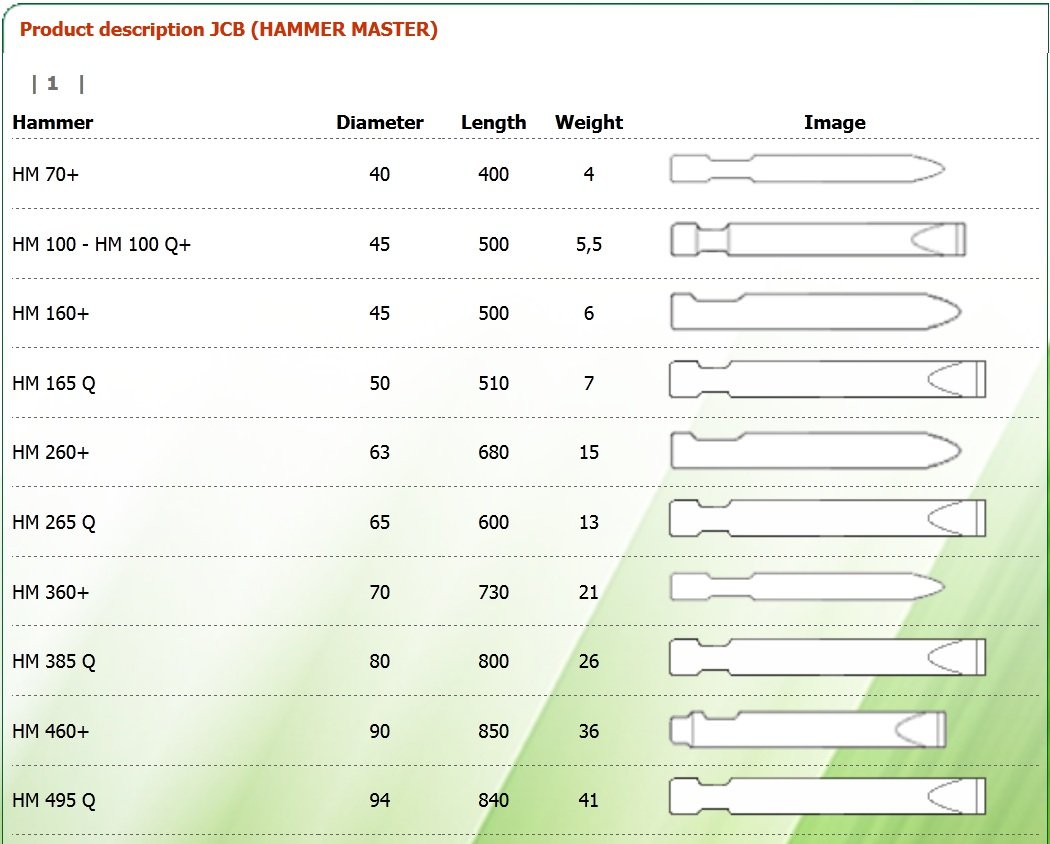Click the 'HM 100 - HM 100 Q+' name

[101, 244]
